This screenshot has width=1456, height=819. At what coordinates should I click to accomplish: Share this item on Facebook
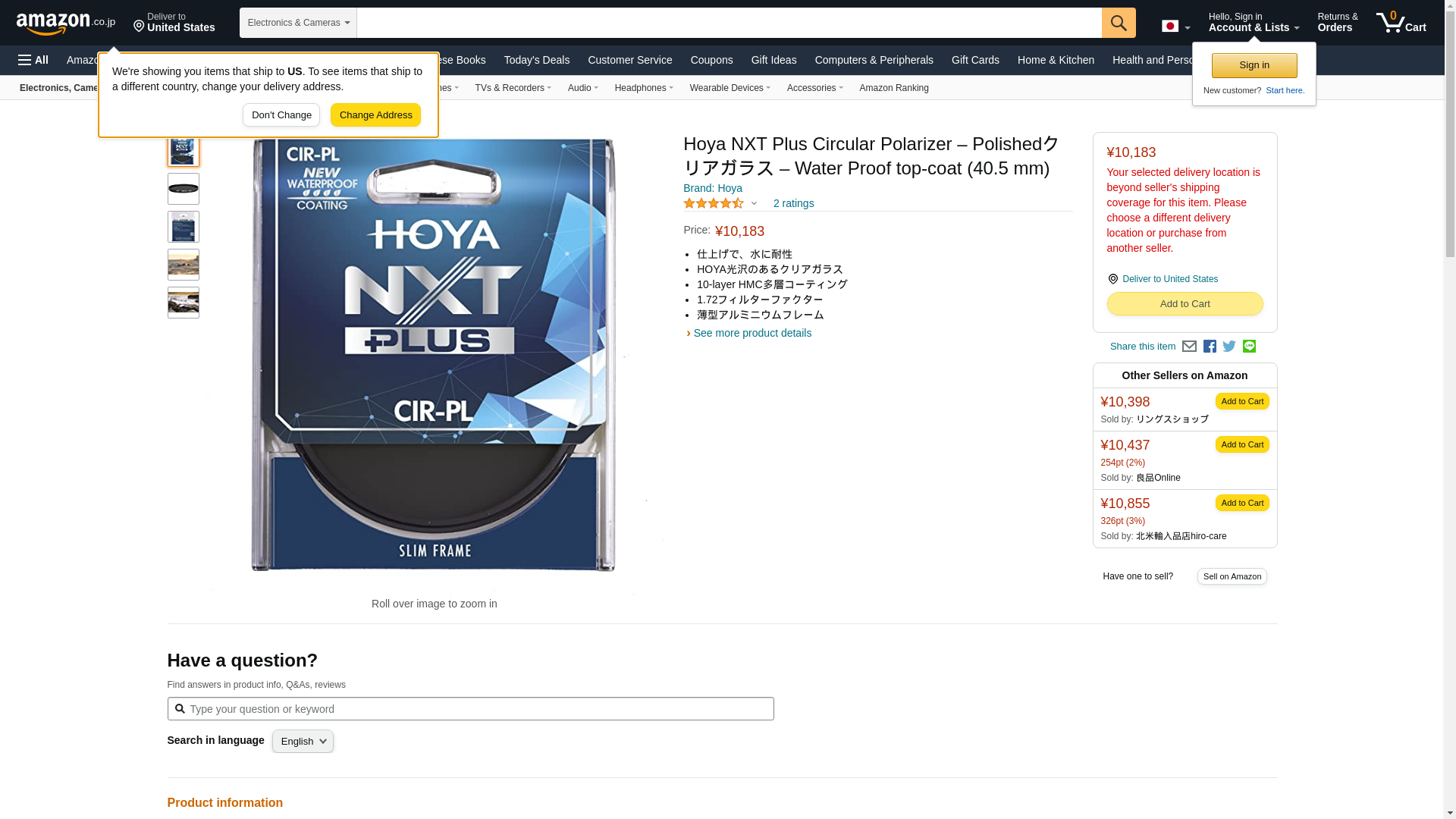[1210, 347]
